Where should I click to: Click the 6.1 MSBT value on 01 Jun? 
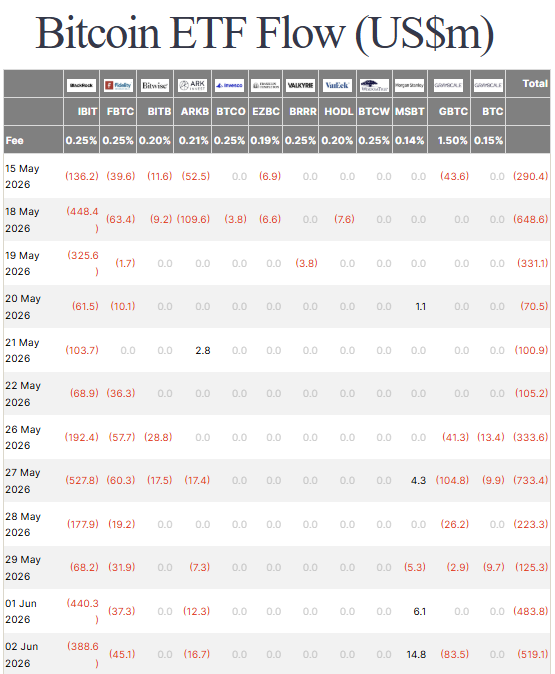tap(420, 612)
